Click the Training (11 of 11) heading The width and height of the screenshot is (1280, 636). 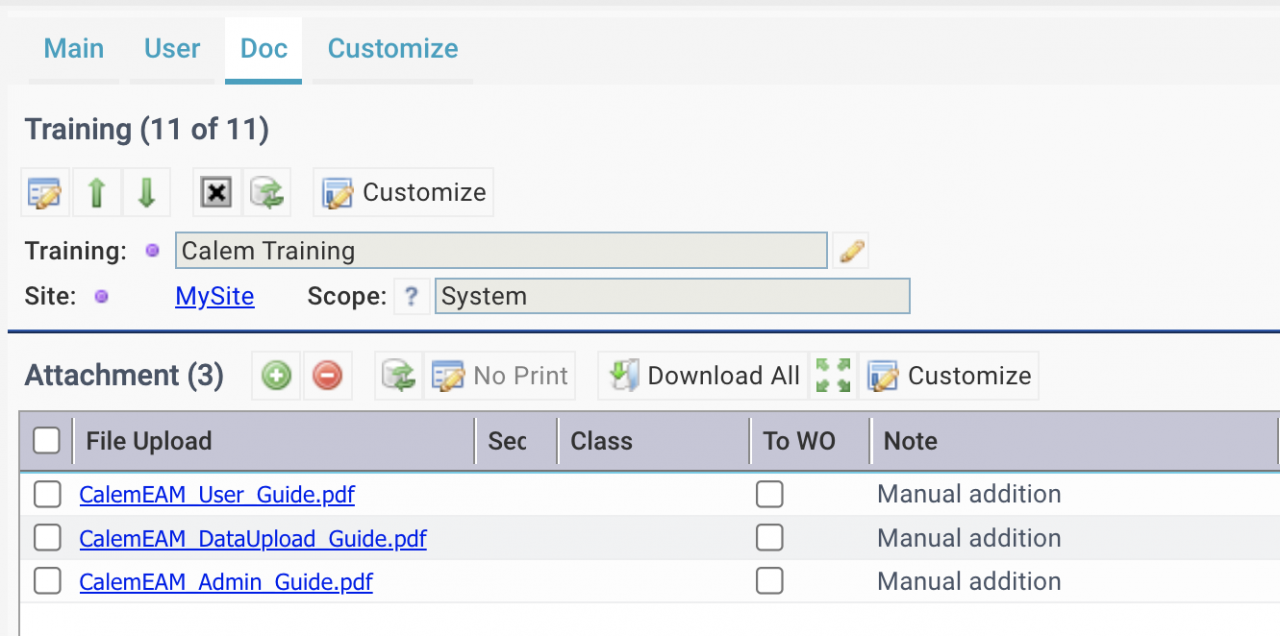click(x=147, y=130)
